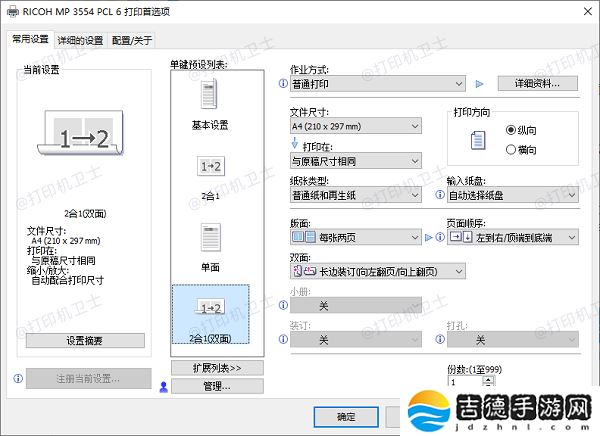Click the 注册当前设置... button

click(x=88, y=379)
